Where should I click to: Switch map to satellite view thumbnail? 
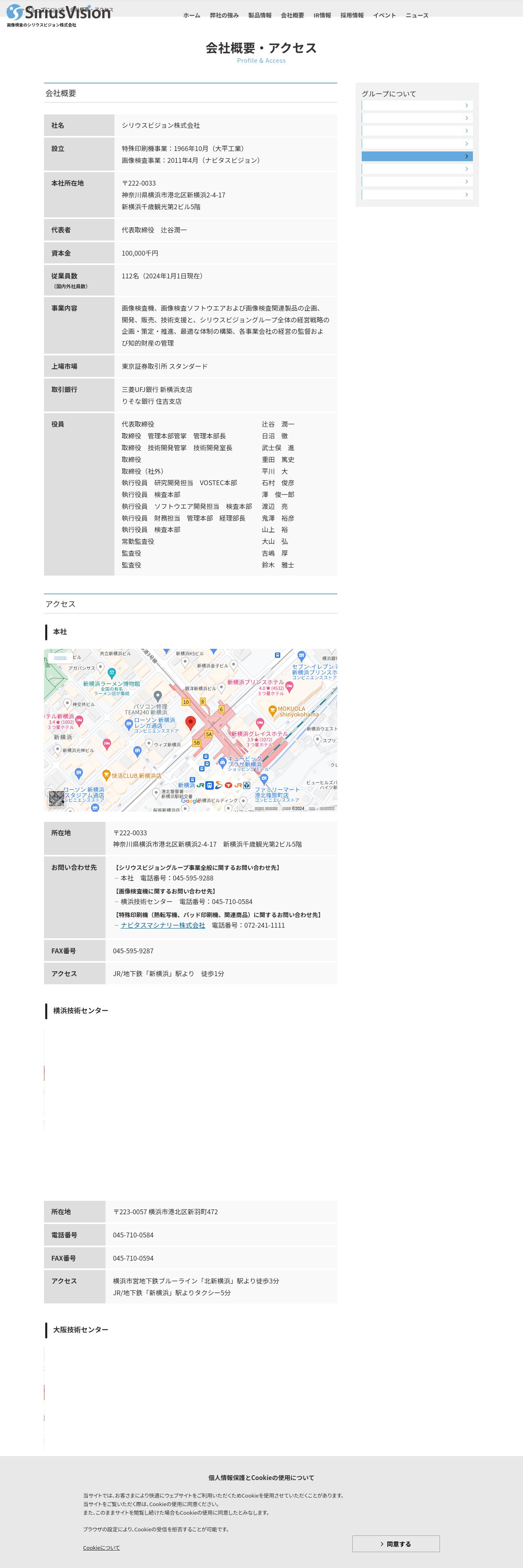point(56,799)
